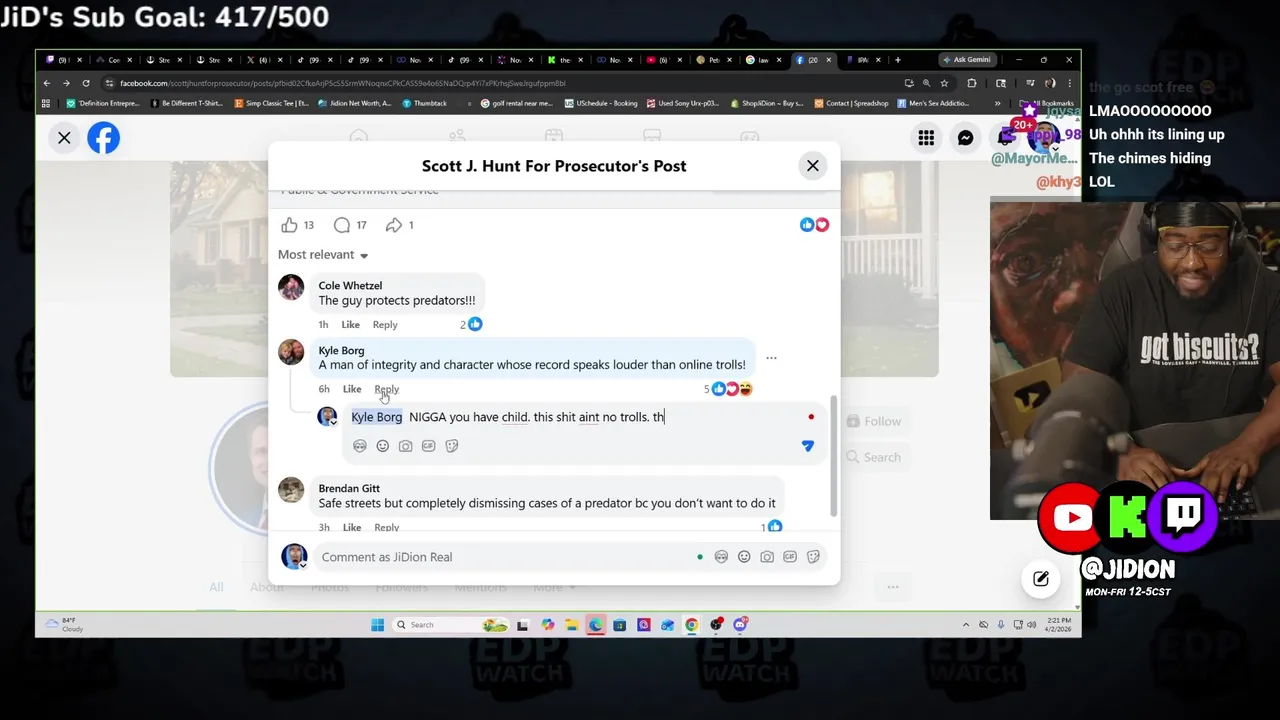The image size is (1280, 720).
Task: Click the comment bubble icon showing 17
Action: point(342,225)
